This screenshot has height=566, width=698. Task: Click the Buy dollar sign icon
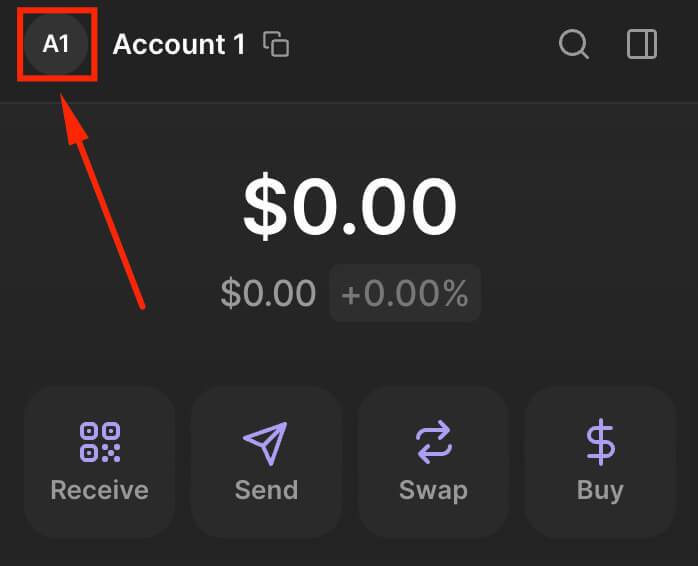pyautogui.click(x=600, y=442)
